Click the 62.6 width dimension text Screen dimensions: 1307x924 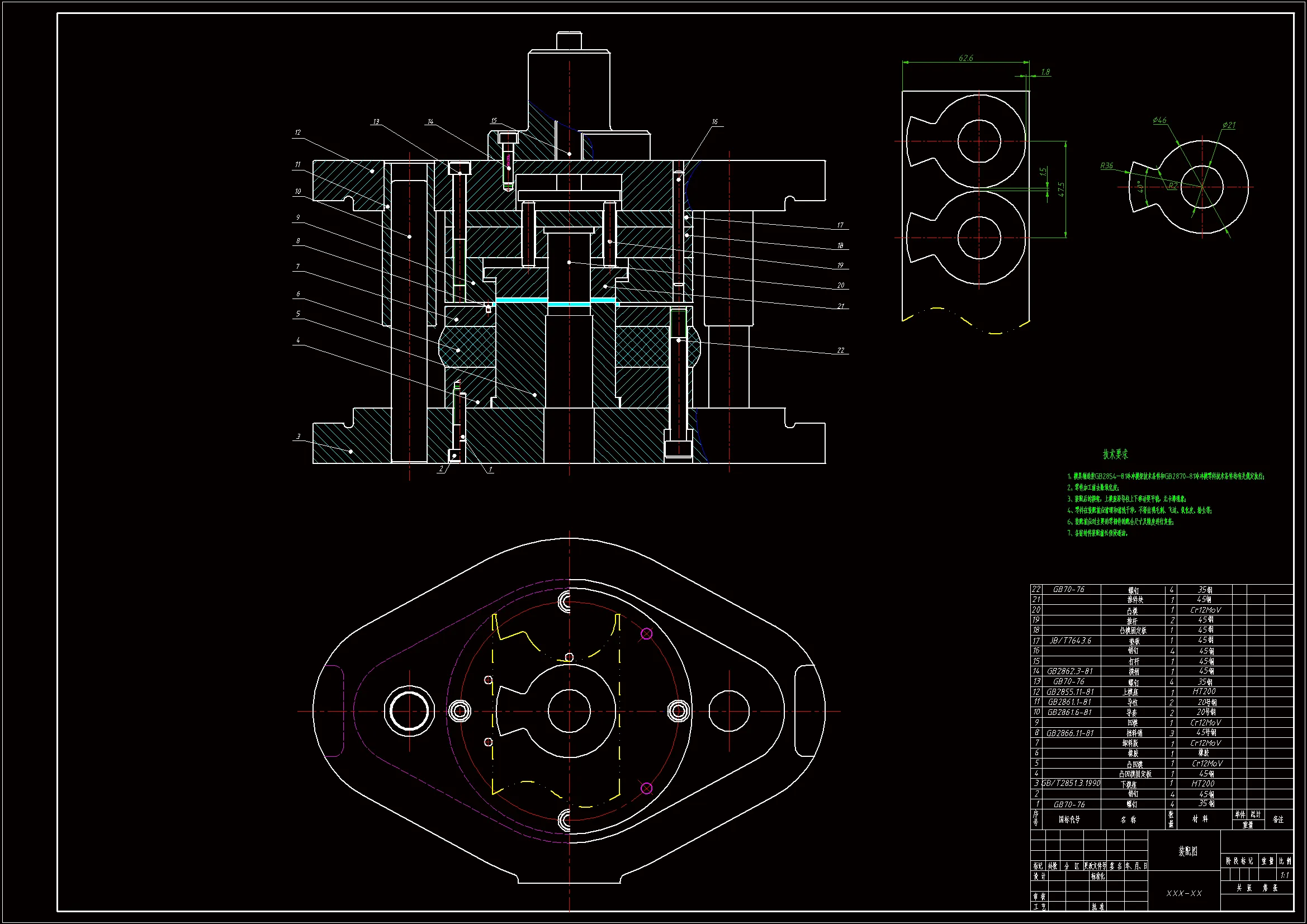click(x=965, y=58)
